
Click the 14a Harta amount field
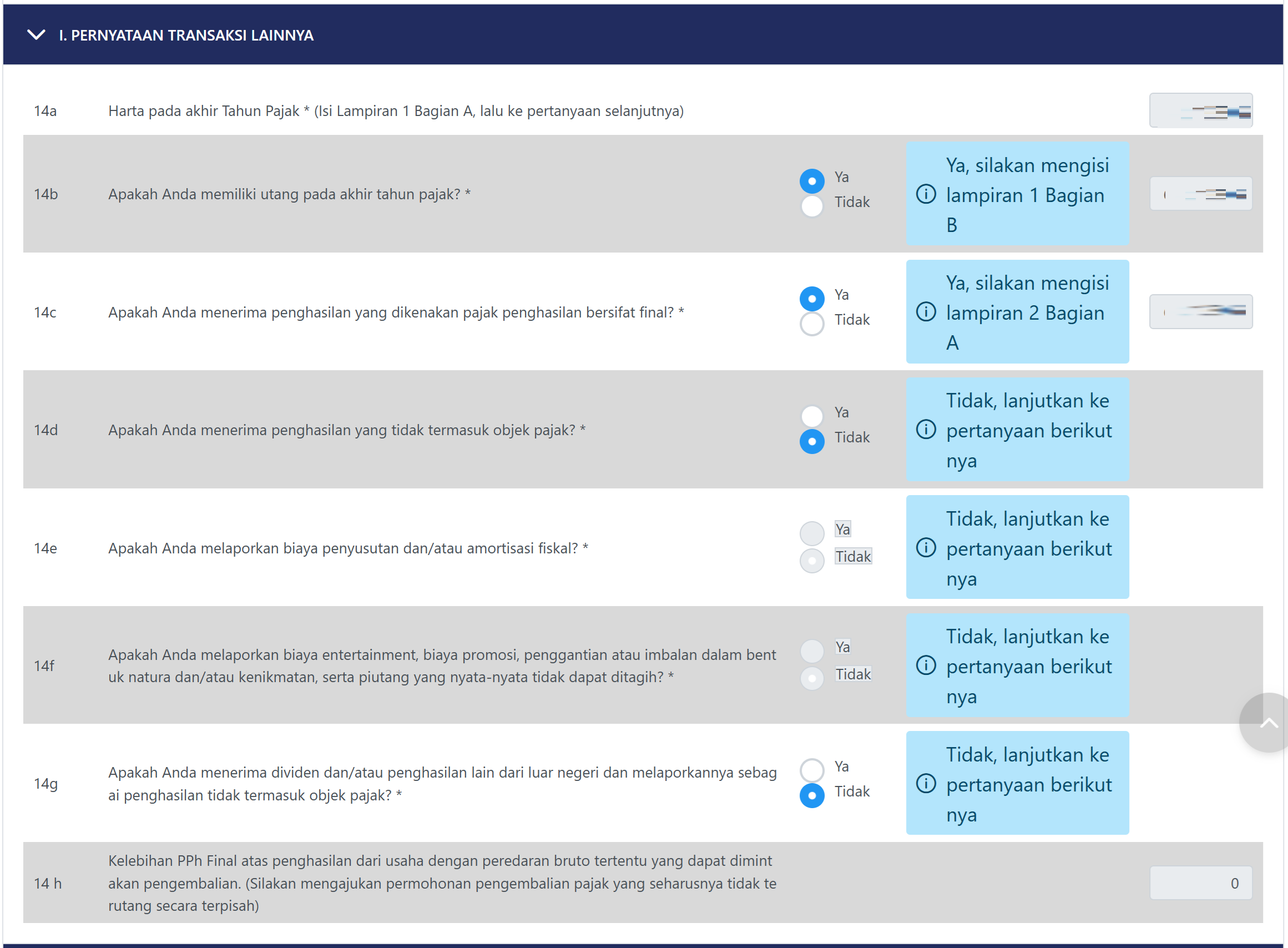pyautogui.click(x=1200, y=111)
